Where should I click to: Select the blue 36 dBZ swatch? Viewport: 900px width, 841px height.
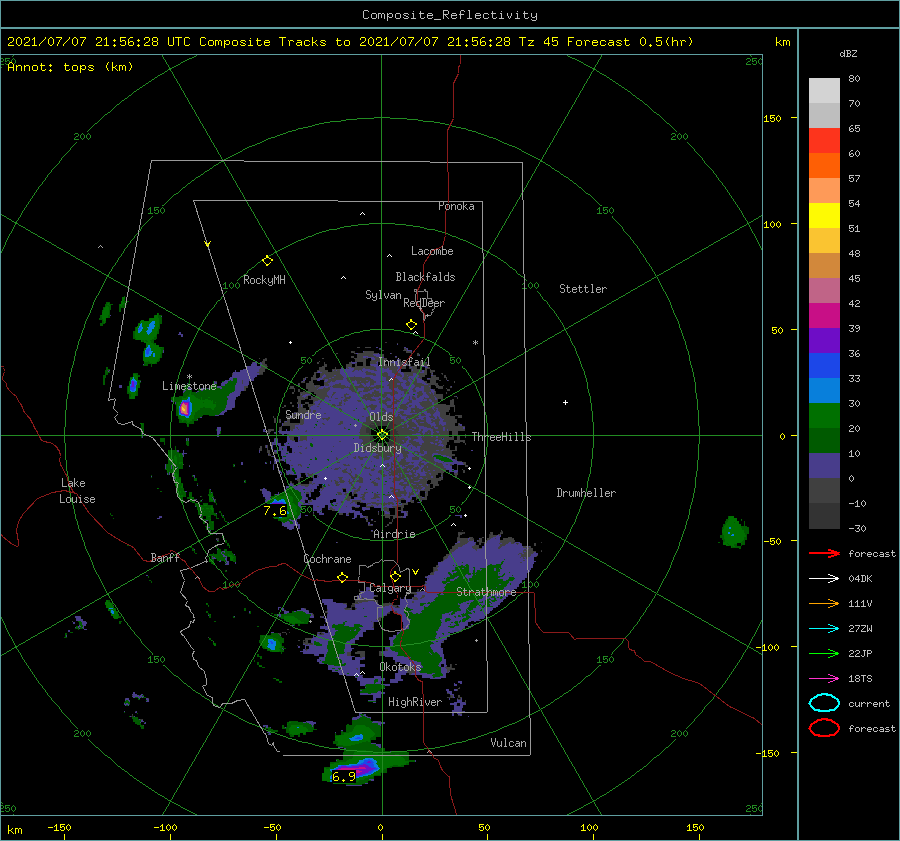point(824,365)
